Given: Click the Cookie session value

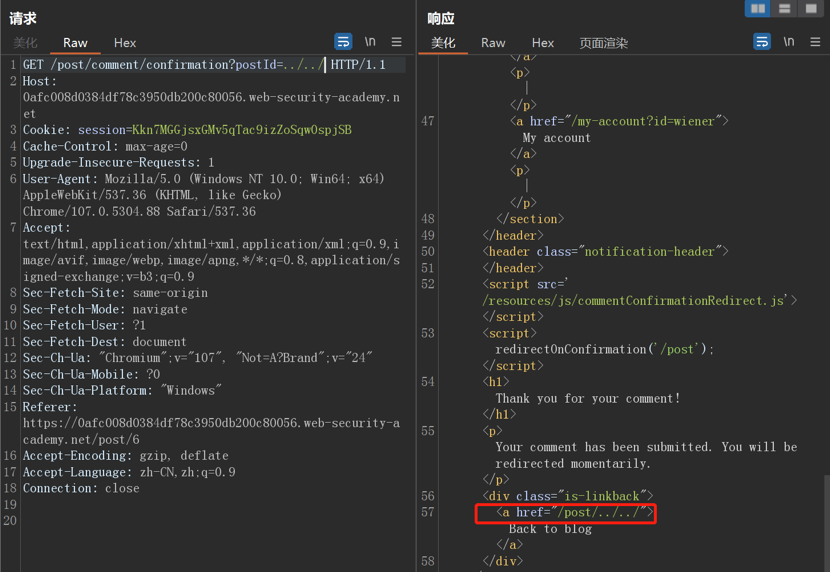Looking at the screenshot, I should [x=242, y=130].
